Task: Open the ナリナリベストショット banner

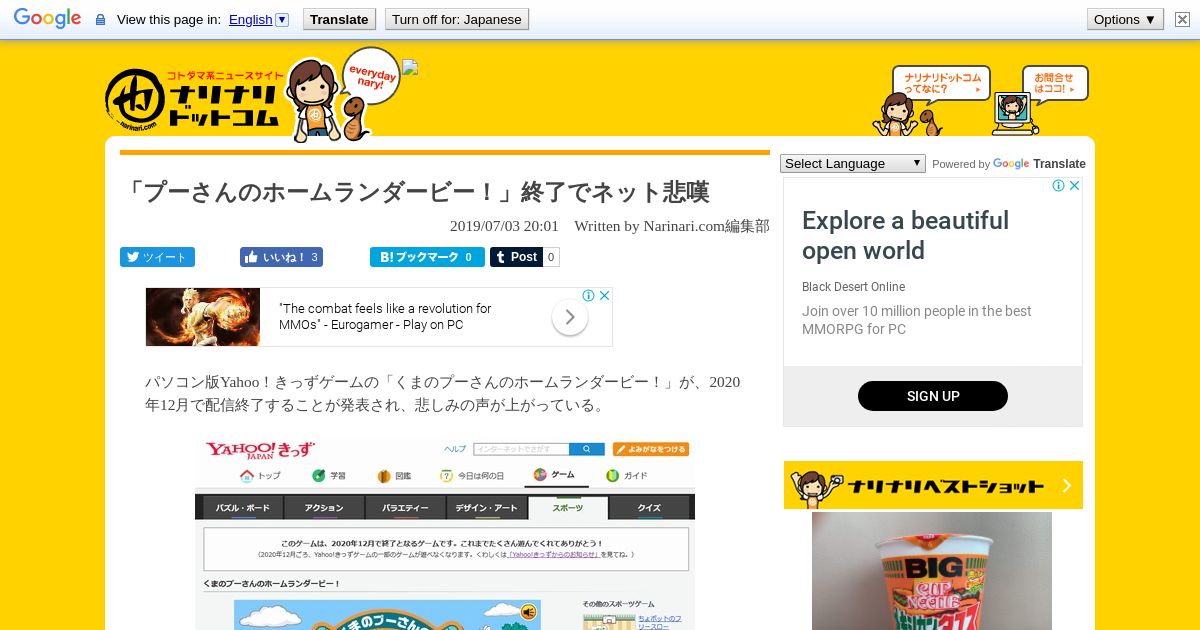Action: pyautogui.click(x=933, y=485)
